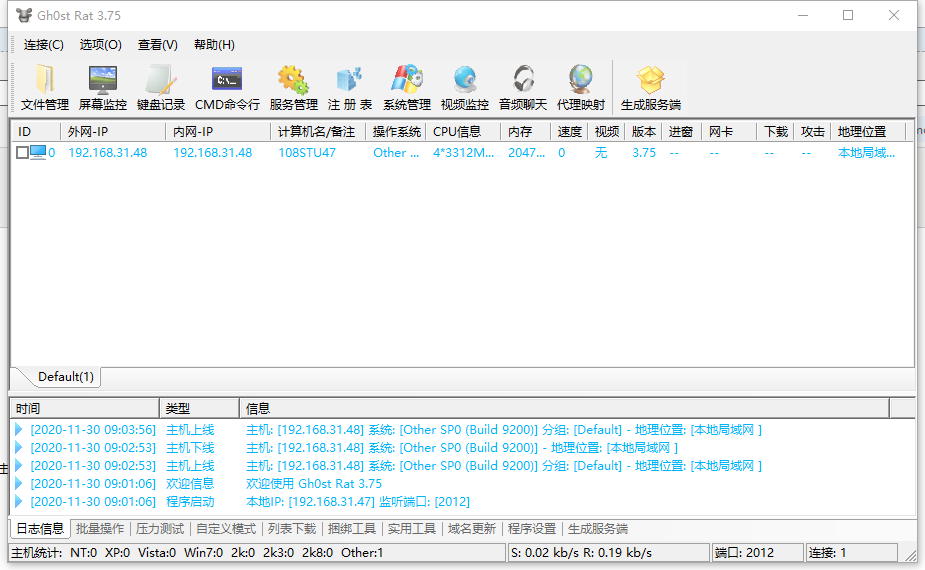Switch to the 列表下载 tab
Screen dimensions: 925x570
(292, 529)
